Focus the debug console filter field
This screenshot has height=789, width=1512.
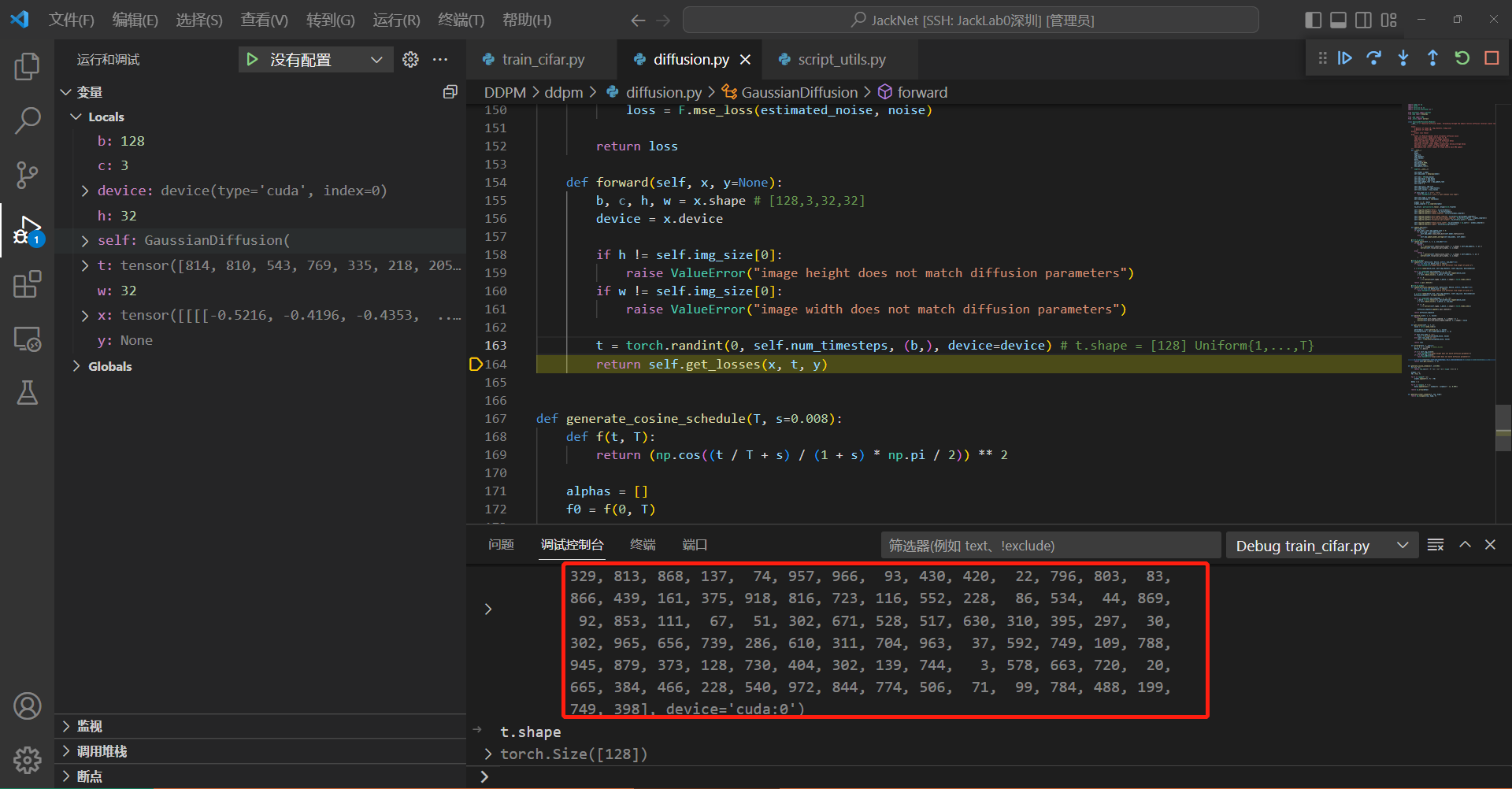(x=1051, y=546)
